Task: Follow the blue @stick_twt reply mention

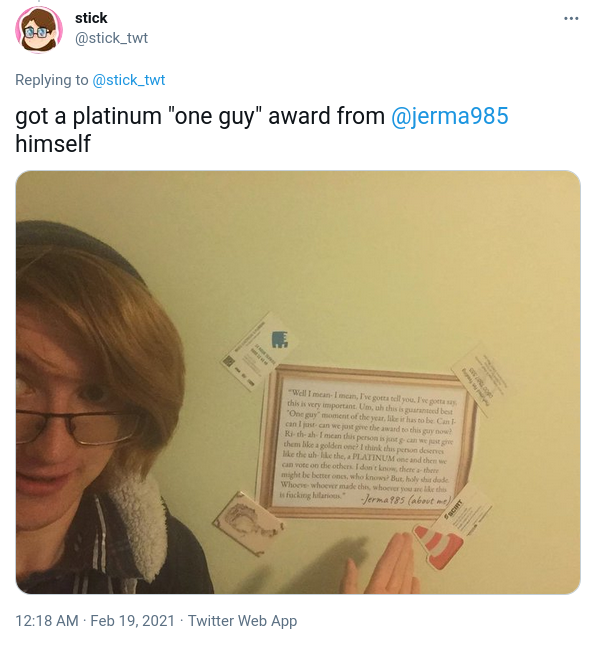Action: (x=129, y=80)
